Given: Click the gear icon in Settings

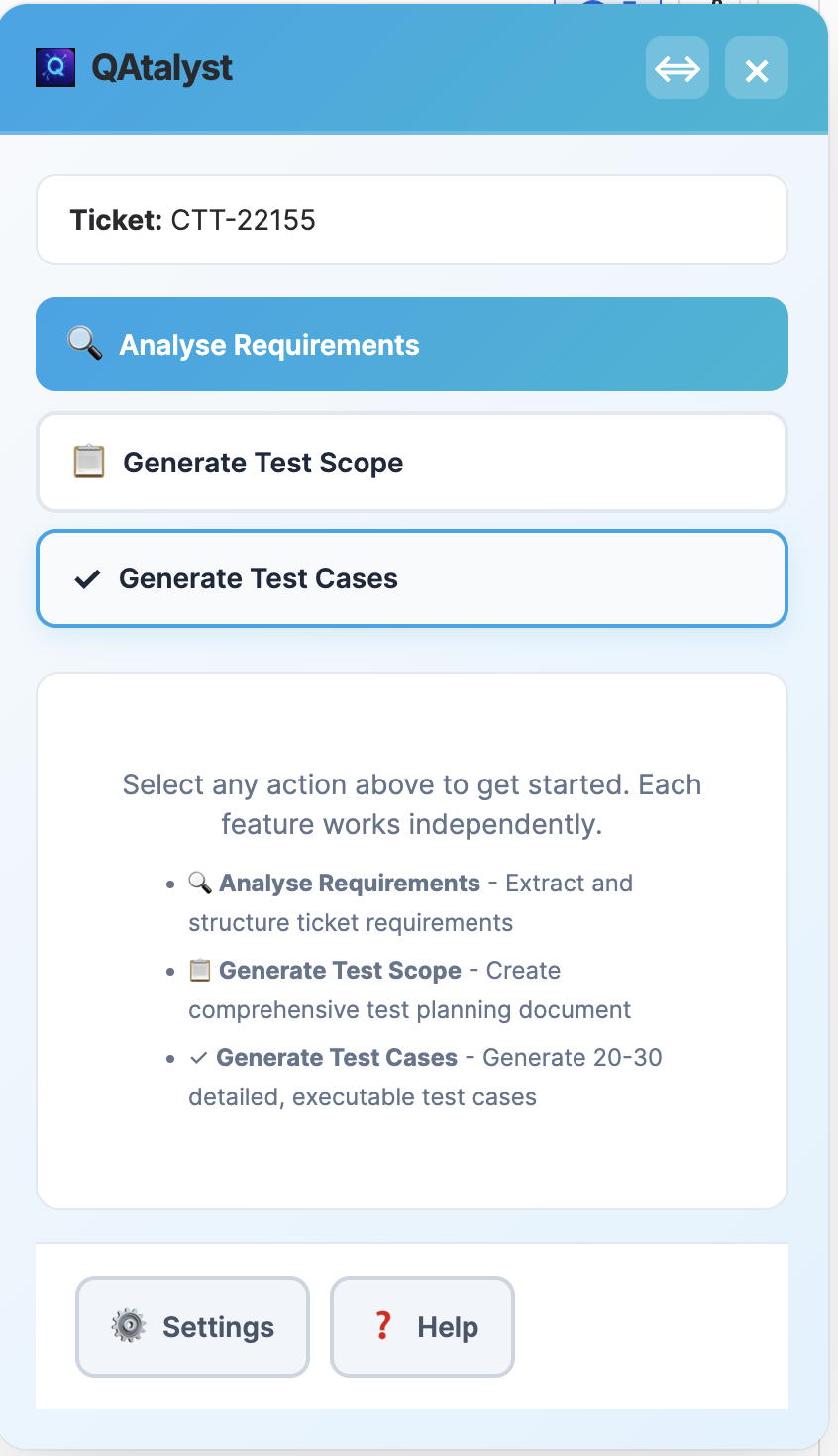Looking at the screenshot, I should (129, 1325).
